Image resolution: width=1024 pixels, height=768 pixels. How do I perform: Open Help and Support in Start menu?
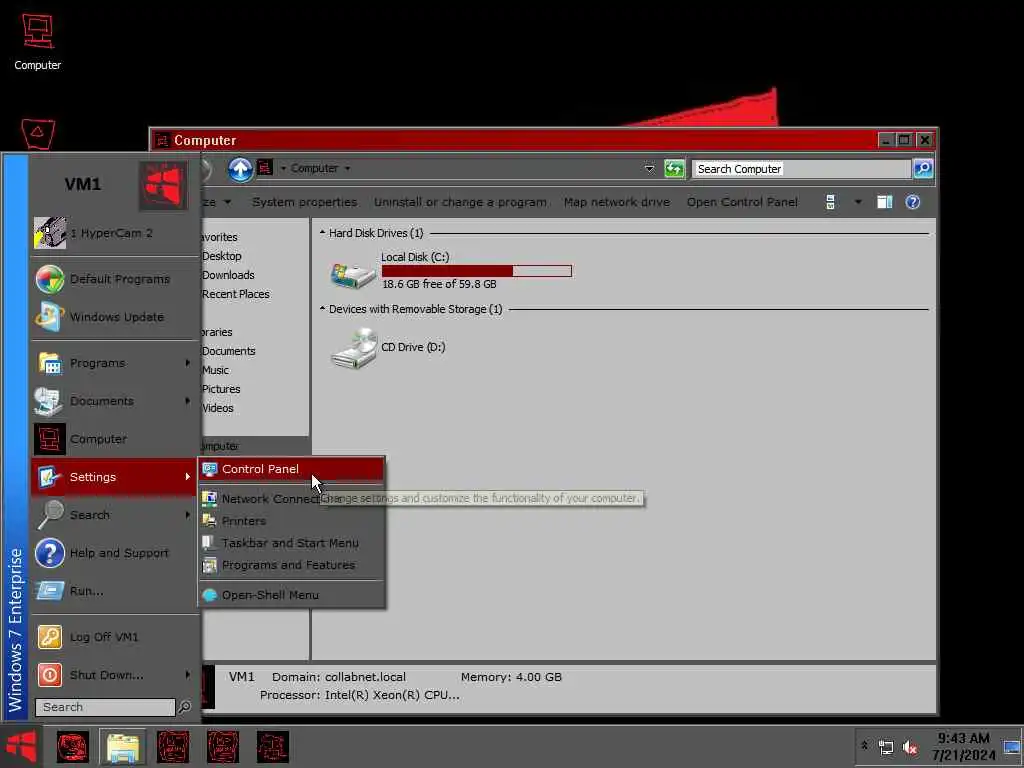point(114,553)
